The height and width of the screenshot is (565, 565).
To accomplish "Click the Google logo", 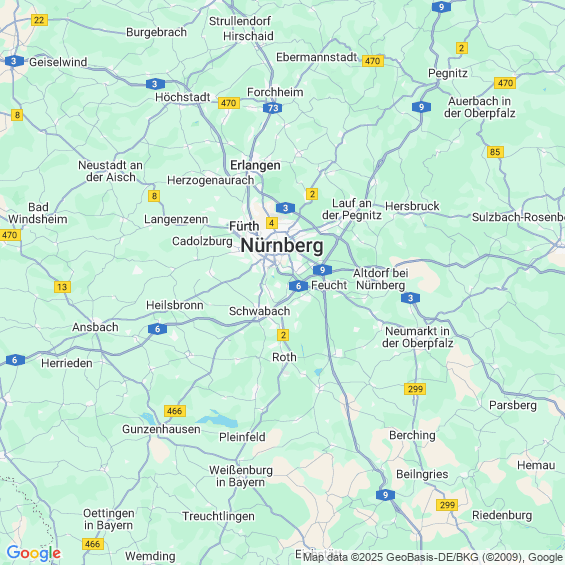I will click(x=34, y=553).
